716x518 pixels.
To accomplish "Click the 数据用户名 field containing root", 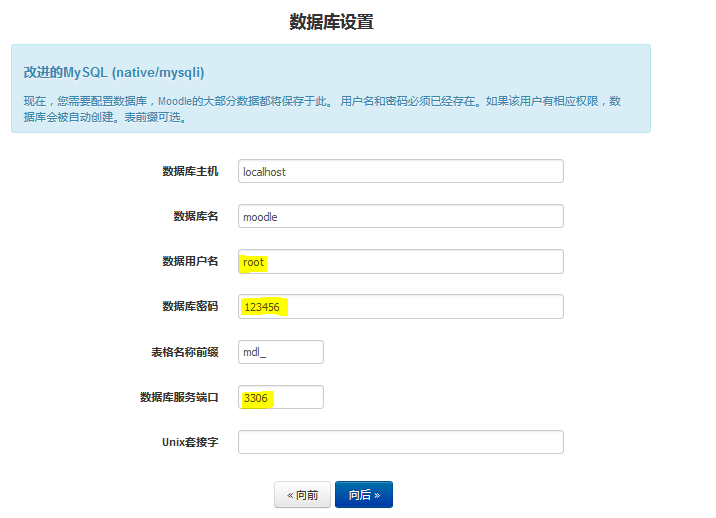I will tap(400, 262).
